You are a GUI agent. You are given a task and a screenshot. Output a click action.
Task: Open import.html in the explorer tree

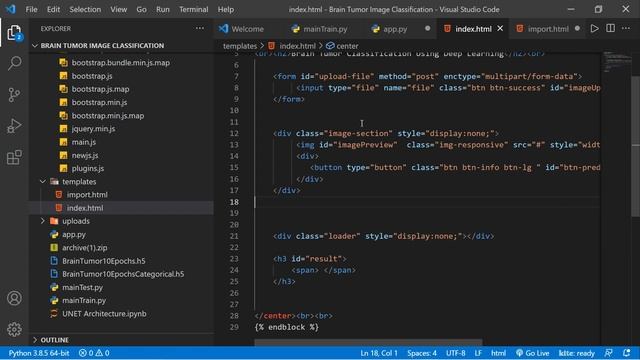pyautogui.click(x=87, y=195)
